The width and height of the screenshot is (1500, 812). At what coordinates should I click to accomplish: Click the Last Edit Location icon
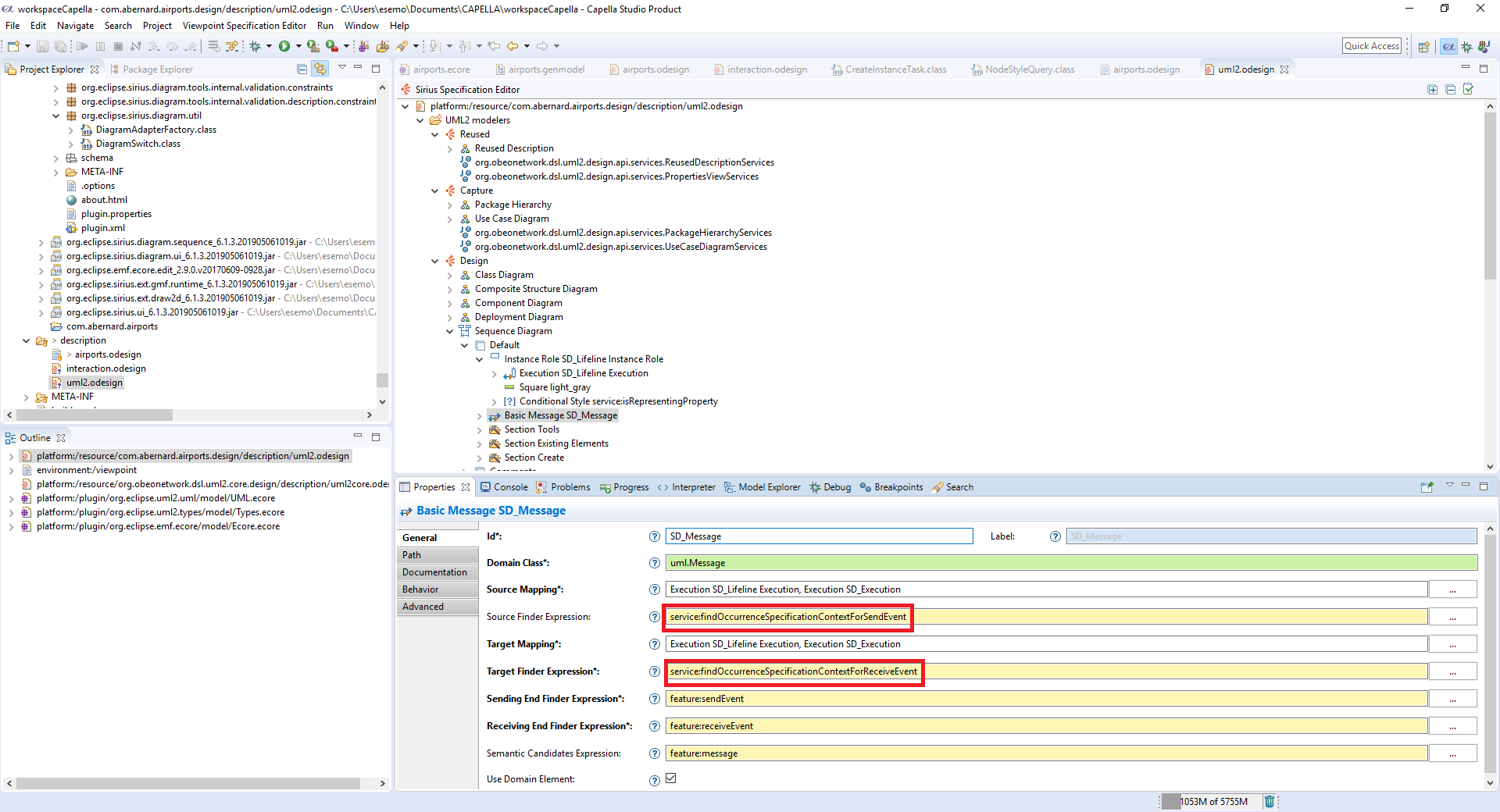coord(494,46)
